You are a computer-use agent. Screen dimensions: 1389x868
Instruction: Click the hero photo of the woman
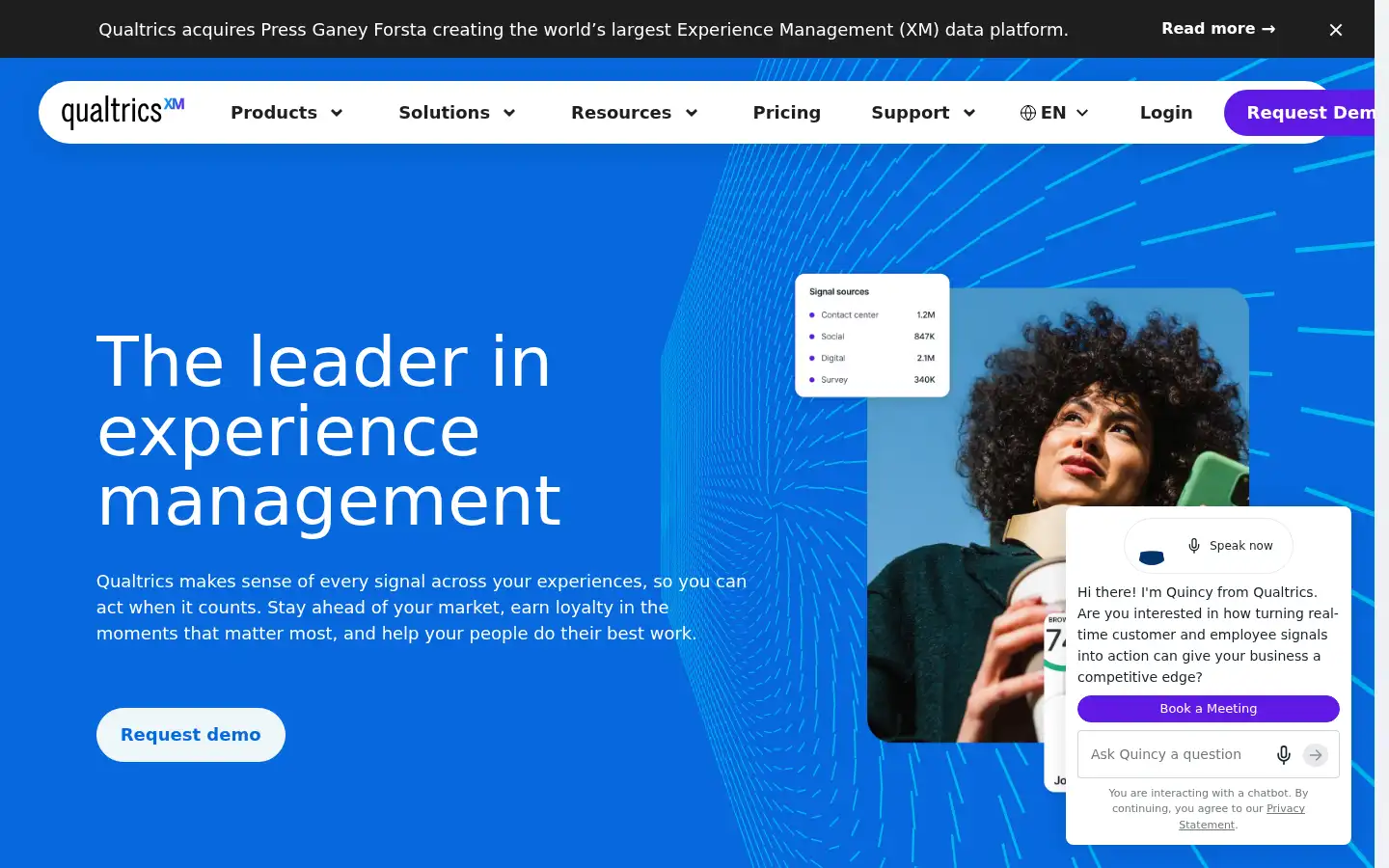point(1057,515)
